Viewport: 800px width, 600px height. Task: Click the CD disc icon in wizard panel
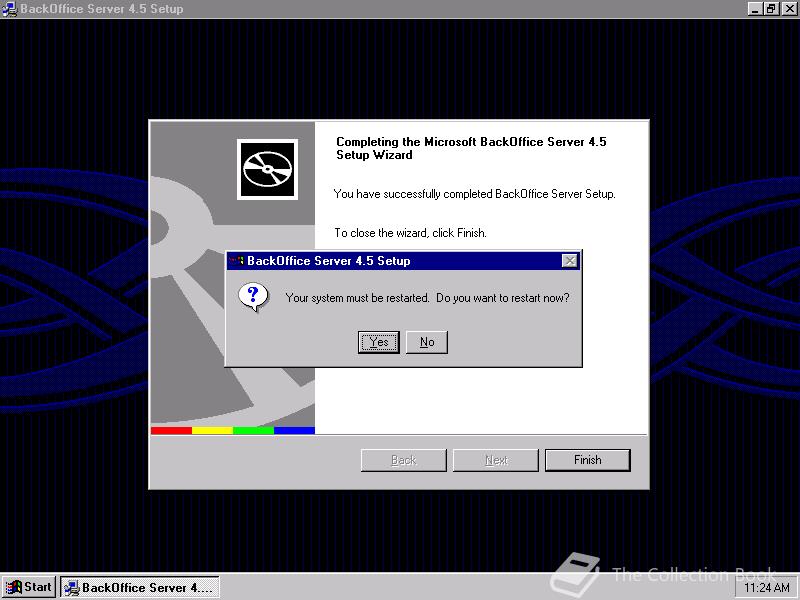[267, 169]
